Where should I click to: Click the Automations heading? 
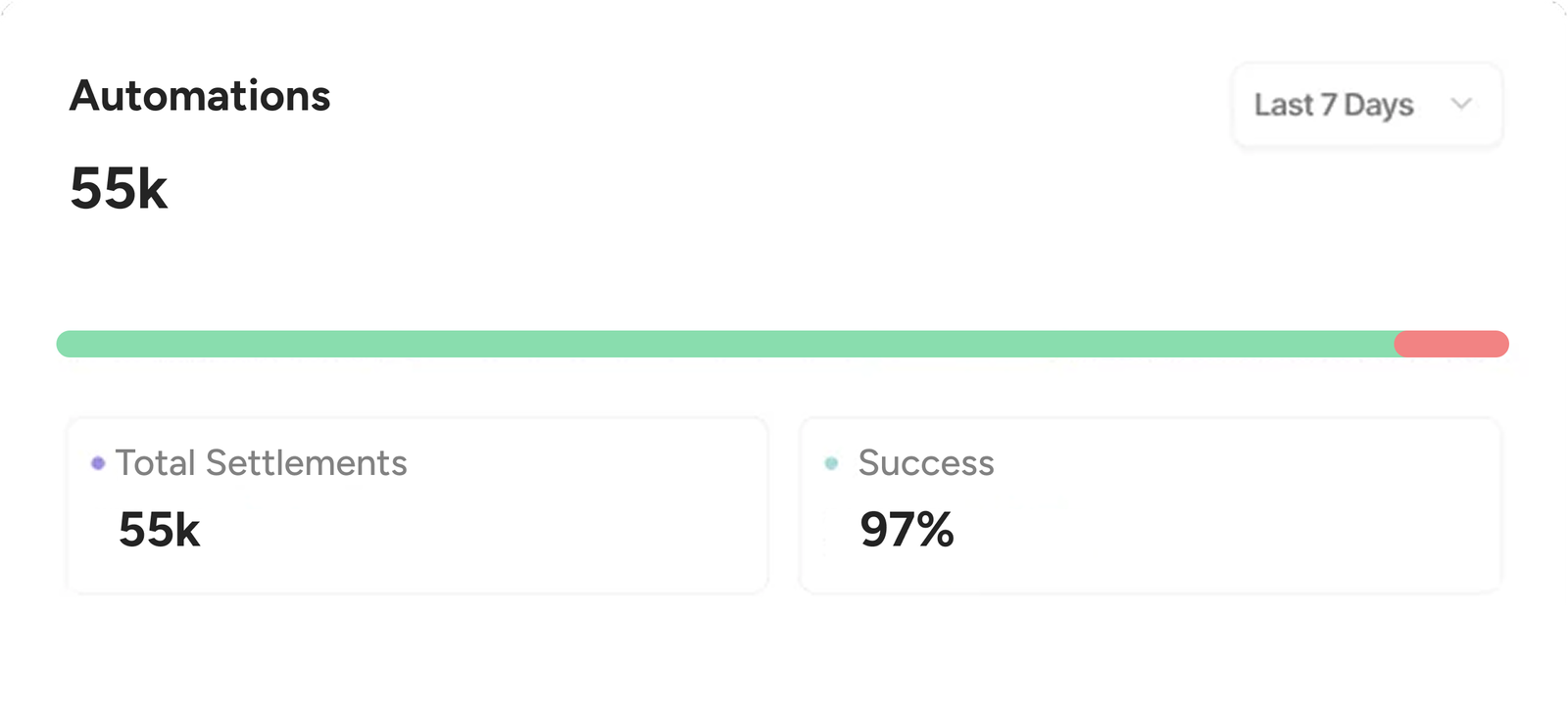tap(200, 96)
